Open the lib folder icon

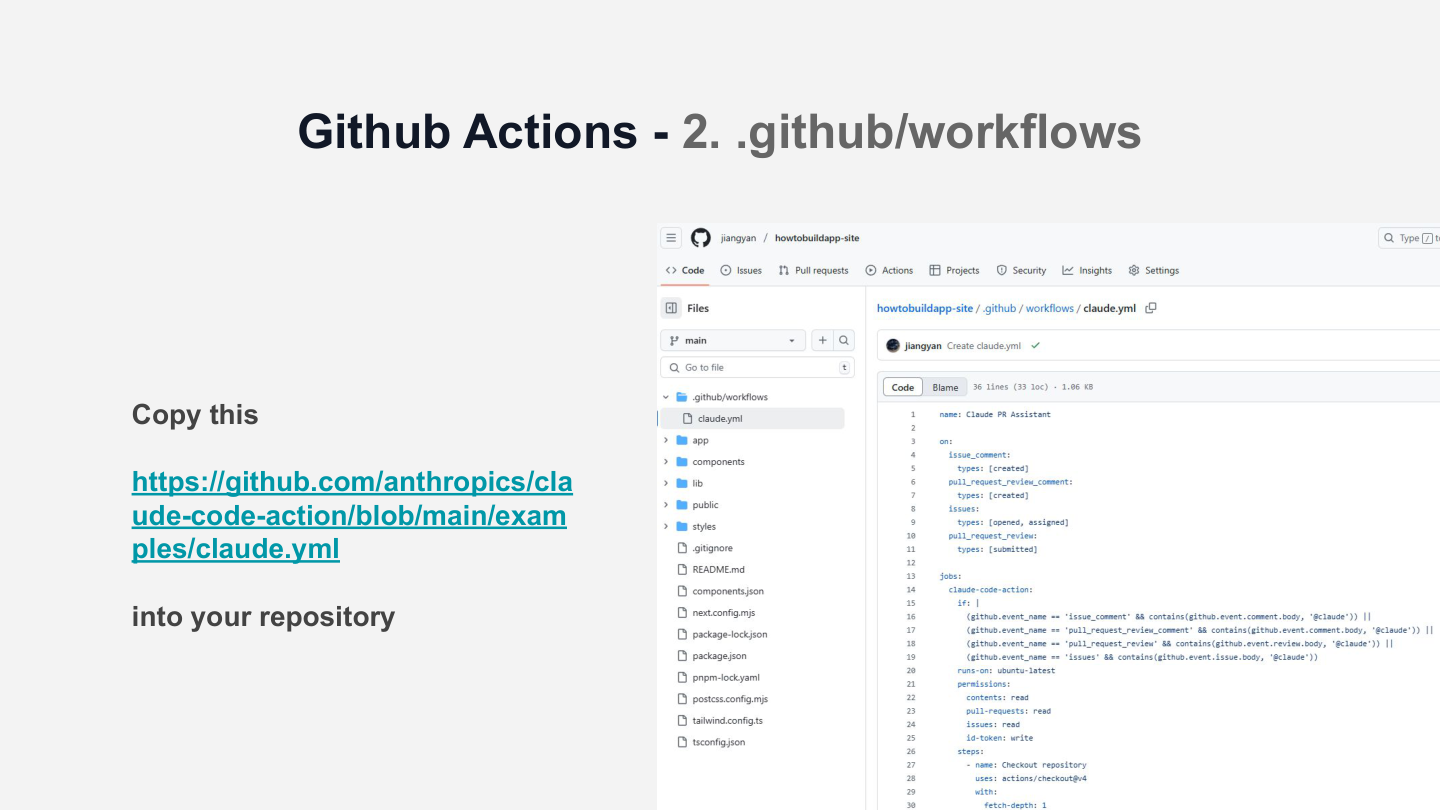coord(682,483)
